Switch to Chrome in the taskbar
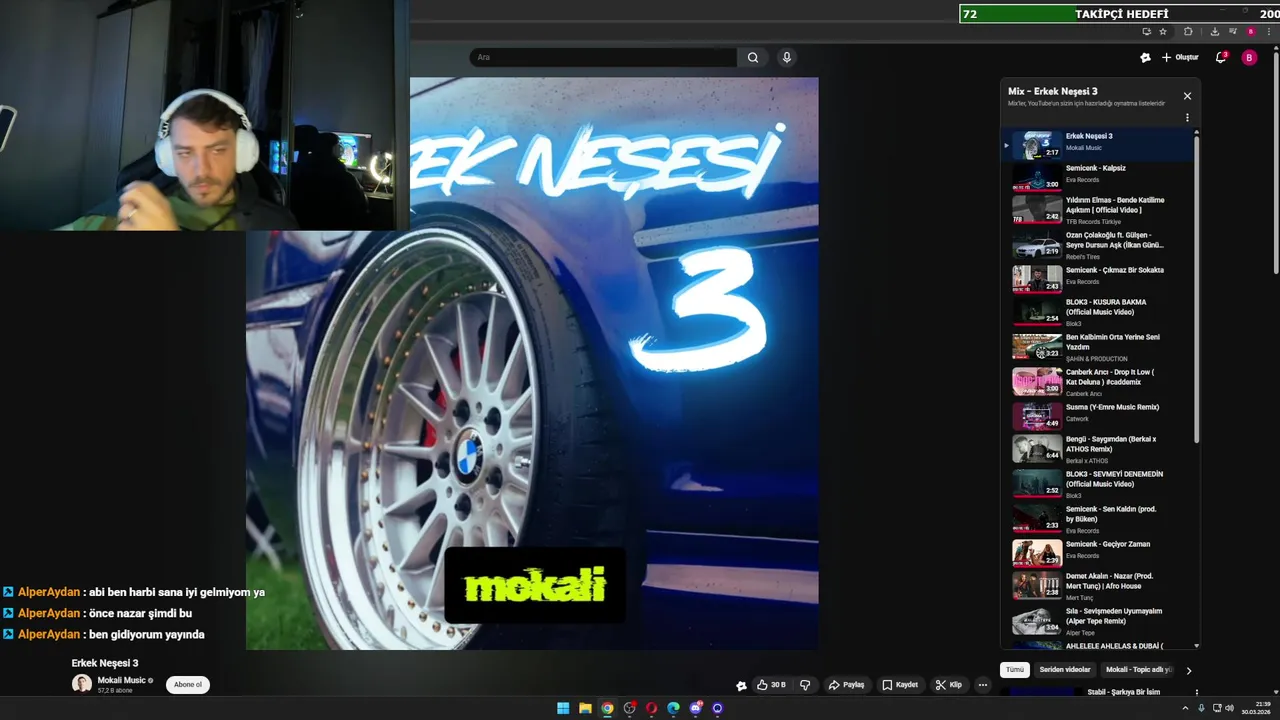Viewport: 1280px width, 720px height. coord(607,708)
